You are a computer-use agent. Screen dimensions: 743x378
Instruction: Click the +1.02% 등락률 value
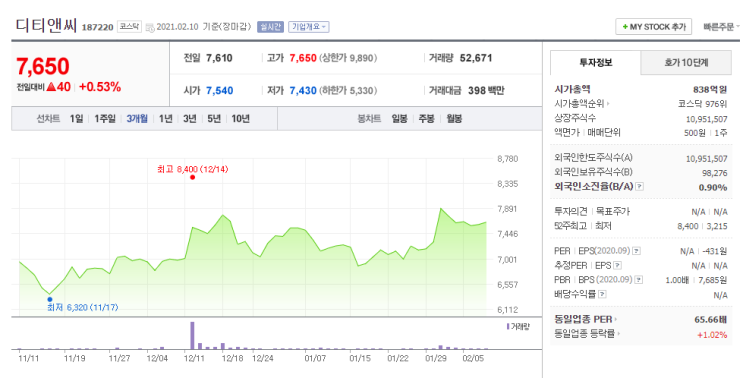712,335
